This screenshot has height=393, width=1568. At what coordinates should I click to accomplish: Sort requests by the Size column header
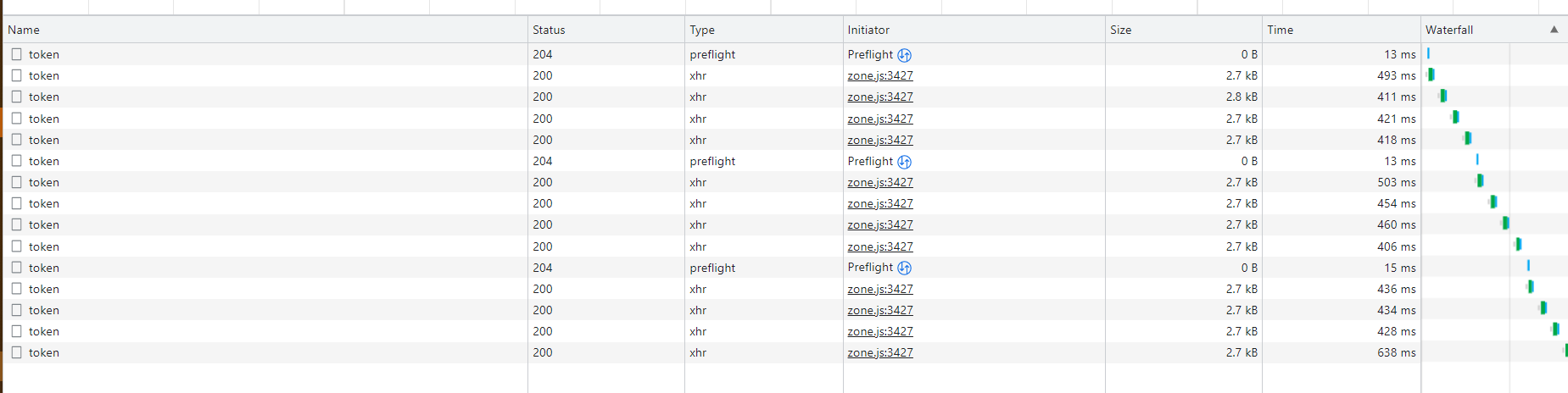pyautogui.click(x=1120, y=30)
